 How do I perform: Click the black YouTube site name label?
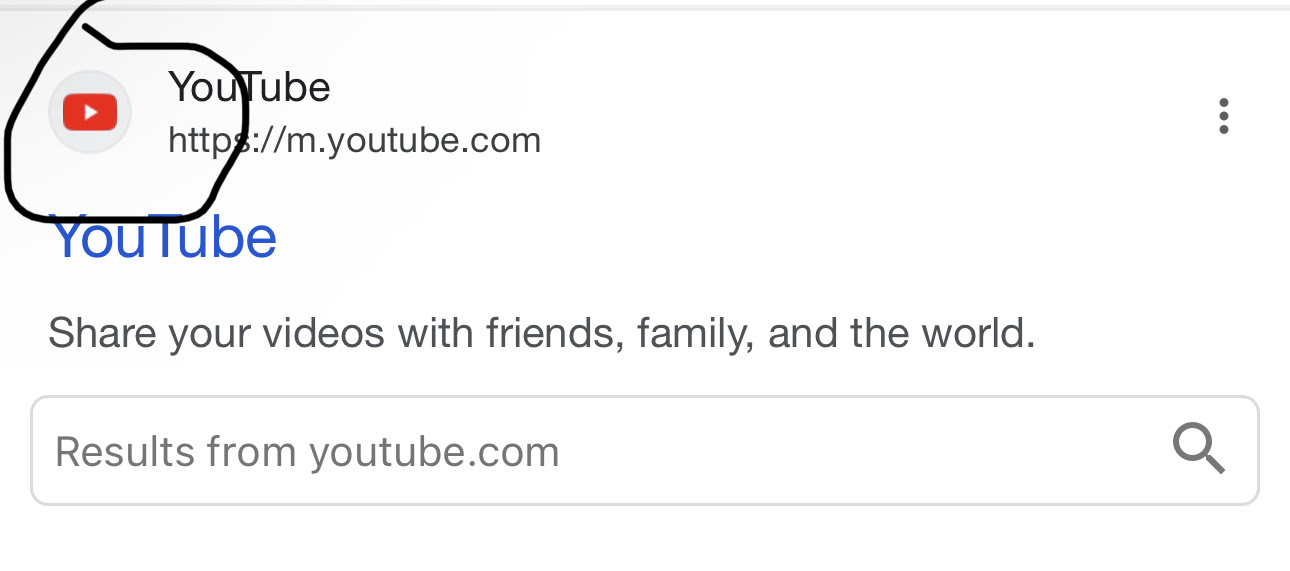(249, 88)
